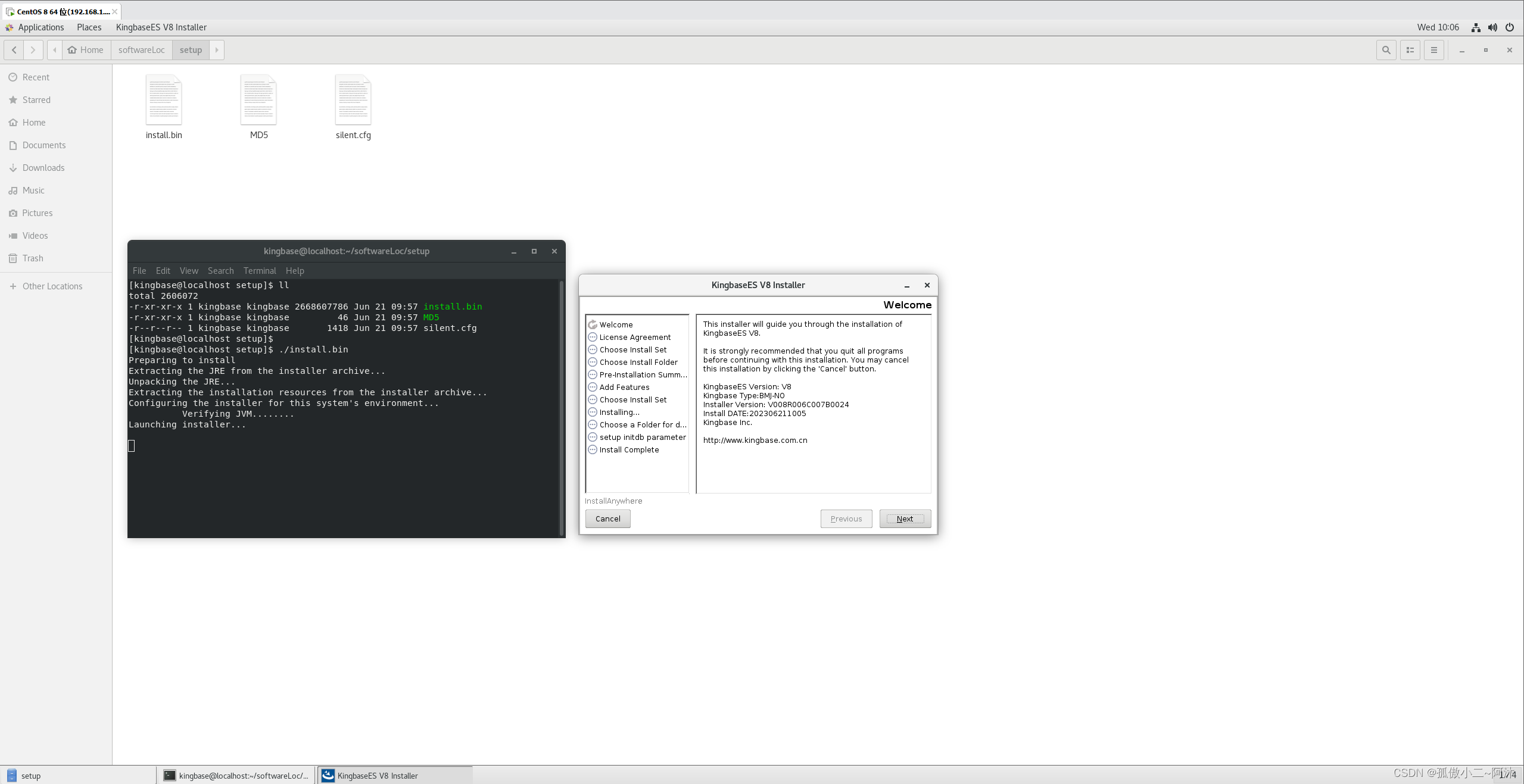This screenshot has height=784, width=1524.
Task: Click the Next button in installer
Action: point(905,518)
